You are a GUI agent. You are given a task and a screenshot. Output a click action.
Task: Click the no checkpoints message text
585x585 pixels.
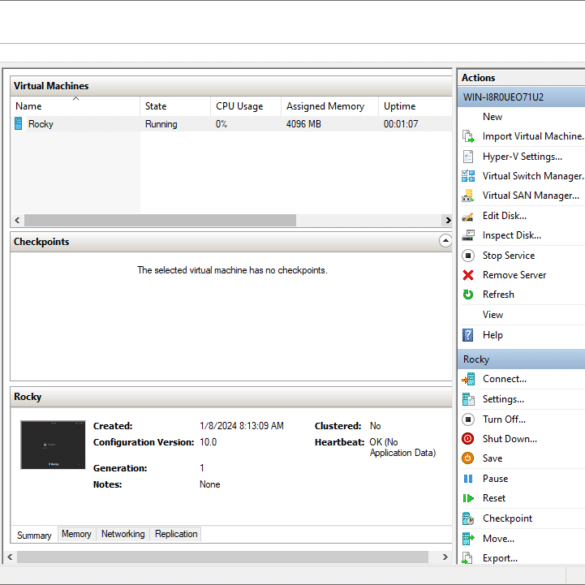pyautogui.click(x=232, y=270)
